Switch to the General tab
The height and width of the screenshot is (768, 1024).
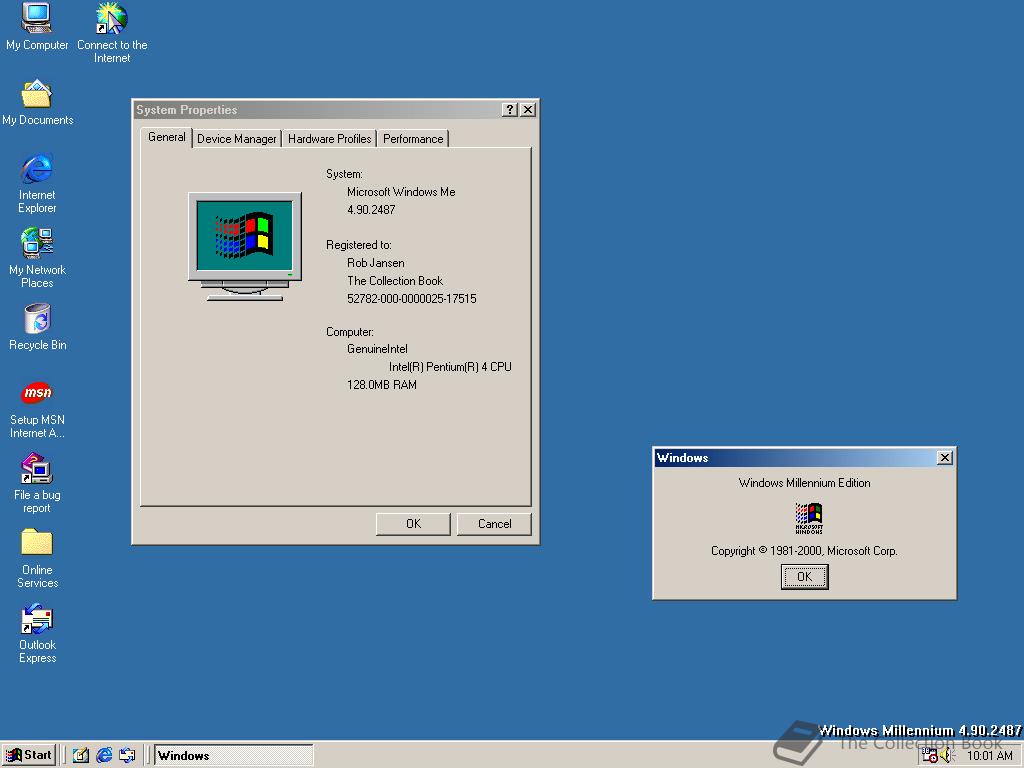[167, 137]
